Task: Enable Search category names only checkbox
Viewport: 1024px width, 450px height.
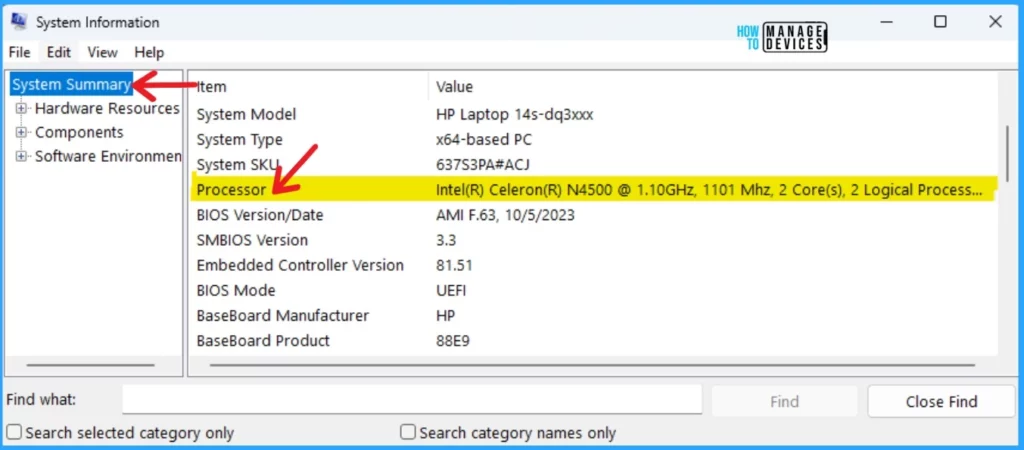Action: point(408,432)
